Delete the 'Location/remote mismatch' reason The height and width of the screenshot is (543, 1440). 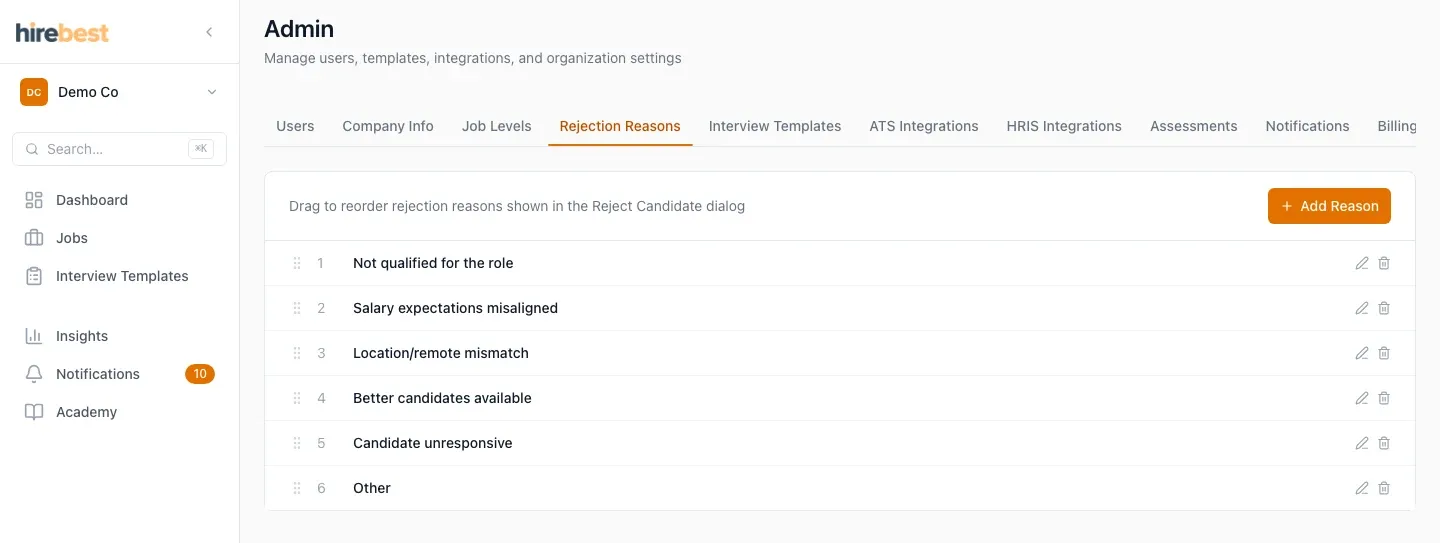point(1384,353)
